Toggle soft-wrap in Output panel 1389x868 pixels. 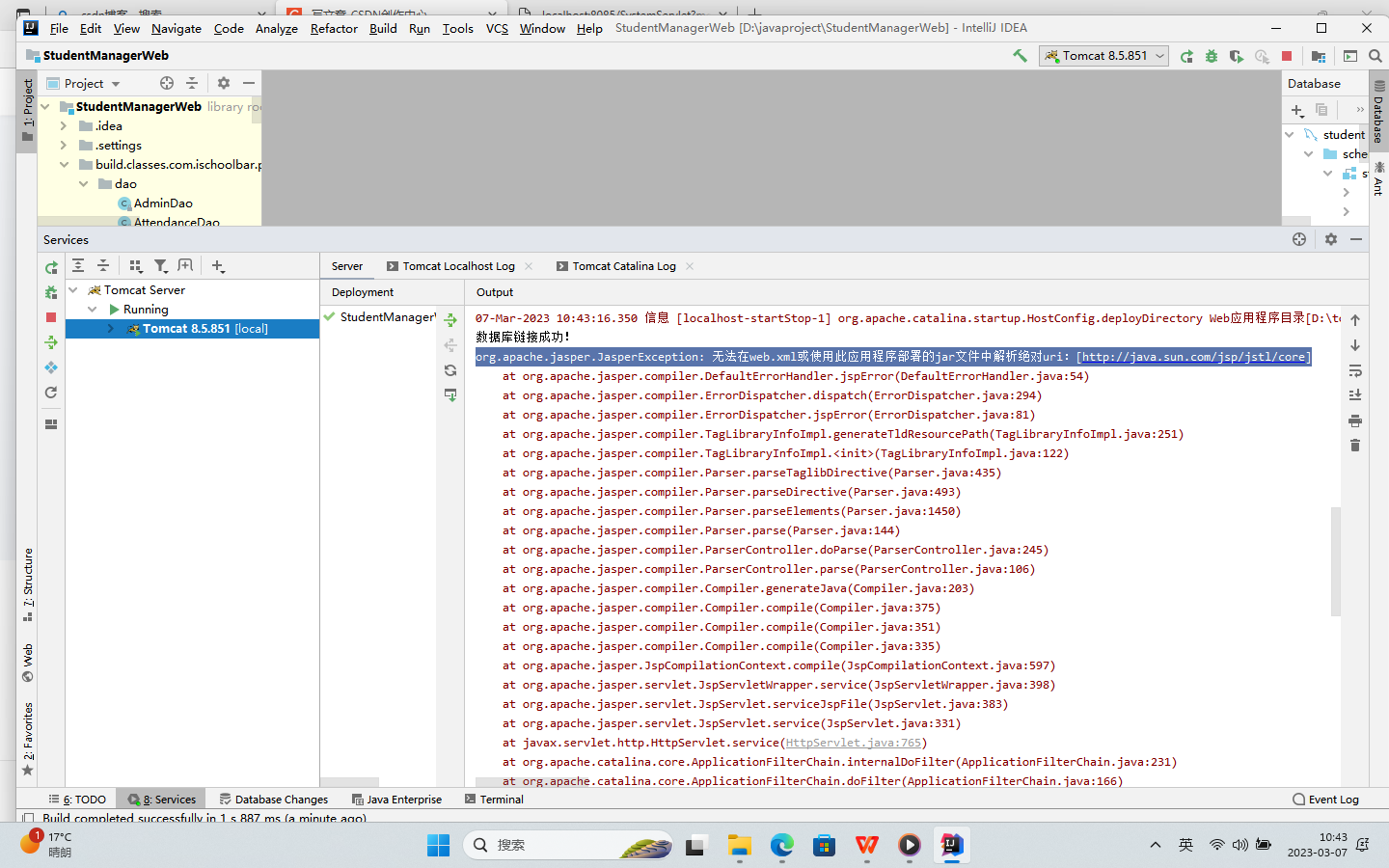(1355, 370)
